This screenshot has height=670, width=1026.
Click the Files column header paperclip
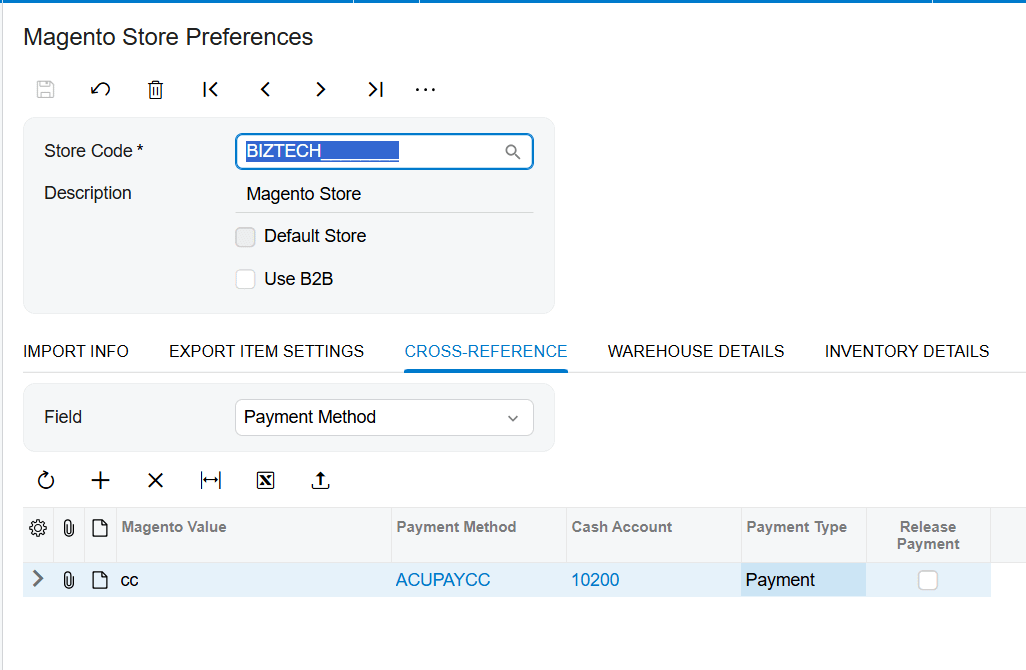pyautogui.click(x=69, y=528)
